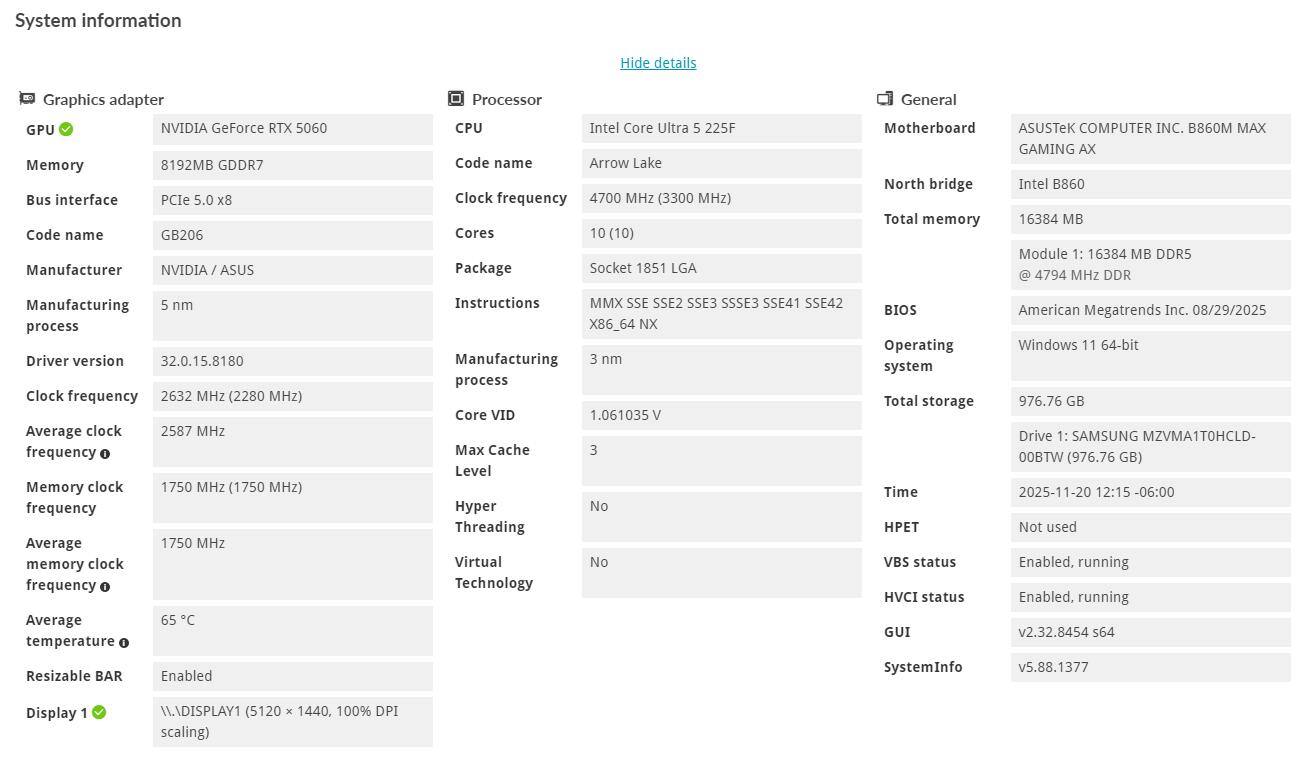The image size is (1311, 759).
Task: Click the green checkmark beside Display 1
Action: 99,712
